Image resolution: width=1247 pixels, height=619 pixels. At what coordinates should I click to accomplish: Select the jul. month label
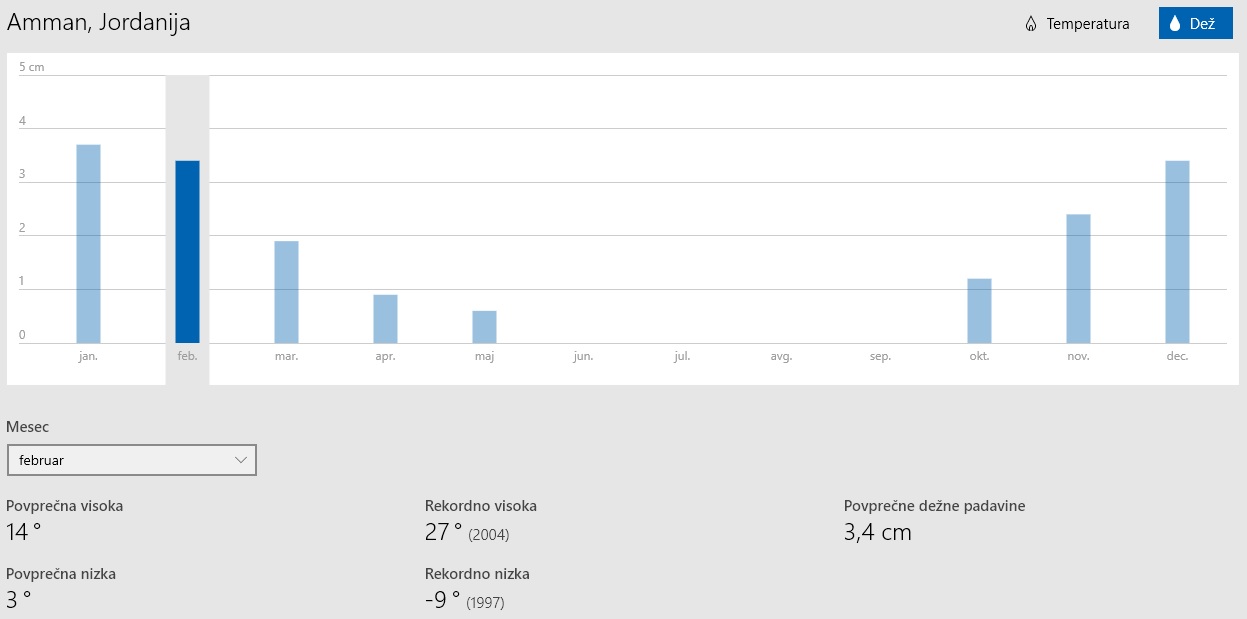pyautogui.click(x=682, y=356)
